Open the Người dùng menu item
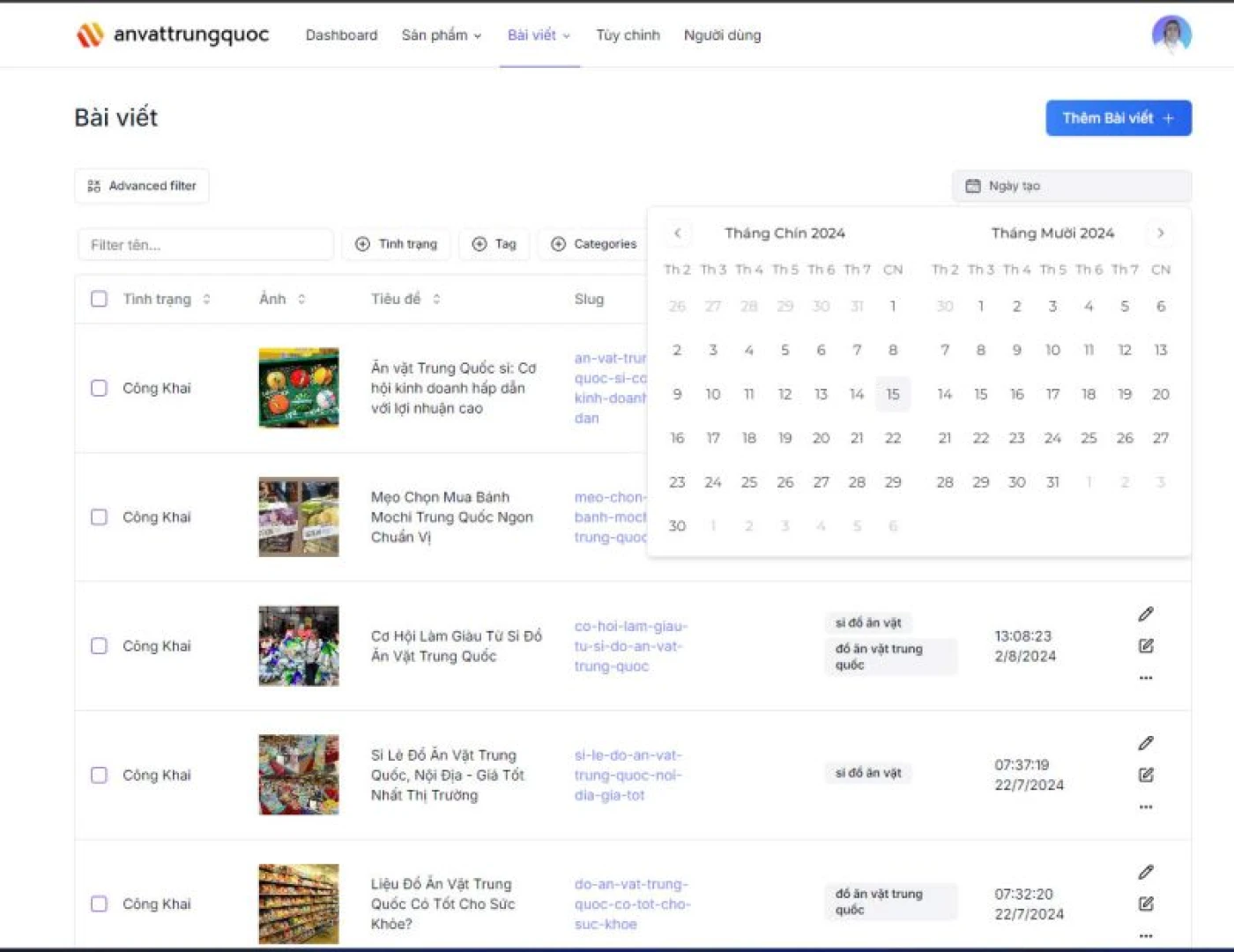The image size is (1234, 952). [722, 35]
